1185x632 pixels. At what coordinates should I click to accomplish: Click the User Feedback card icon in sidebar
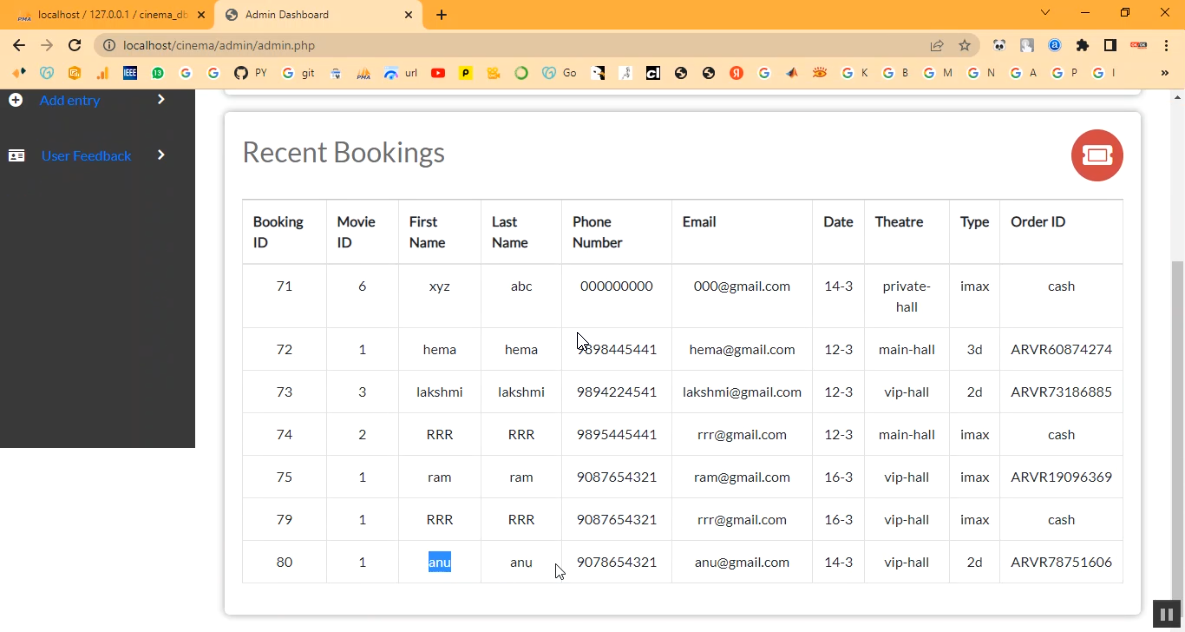pyautogui.click(x=16, y=156)
